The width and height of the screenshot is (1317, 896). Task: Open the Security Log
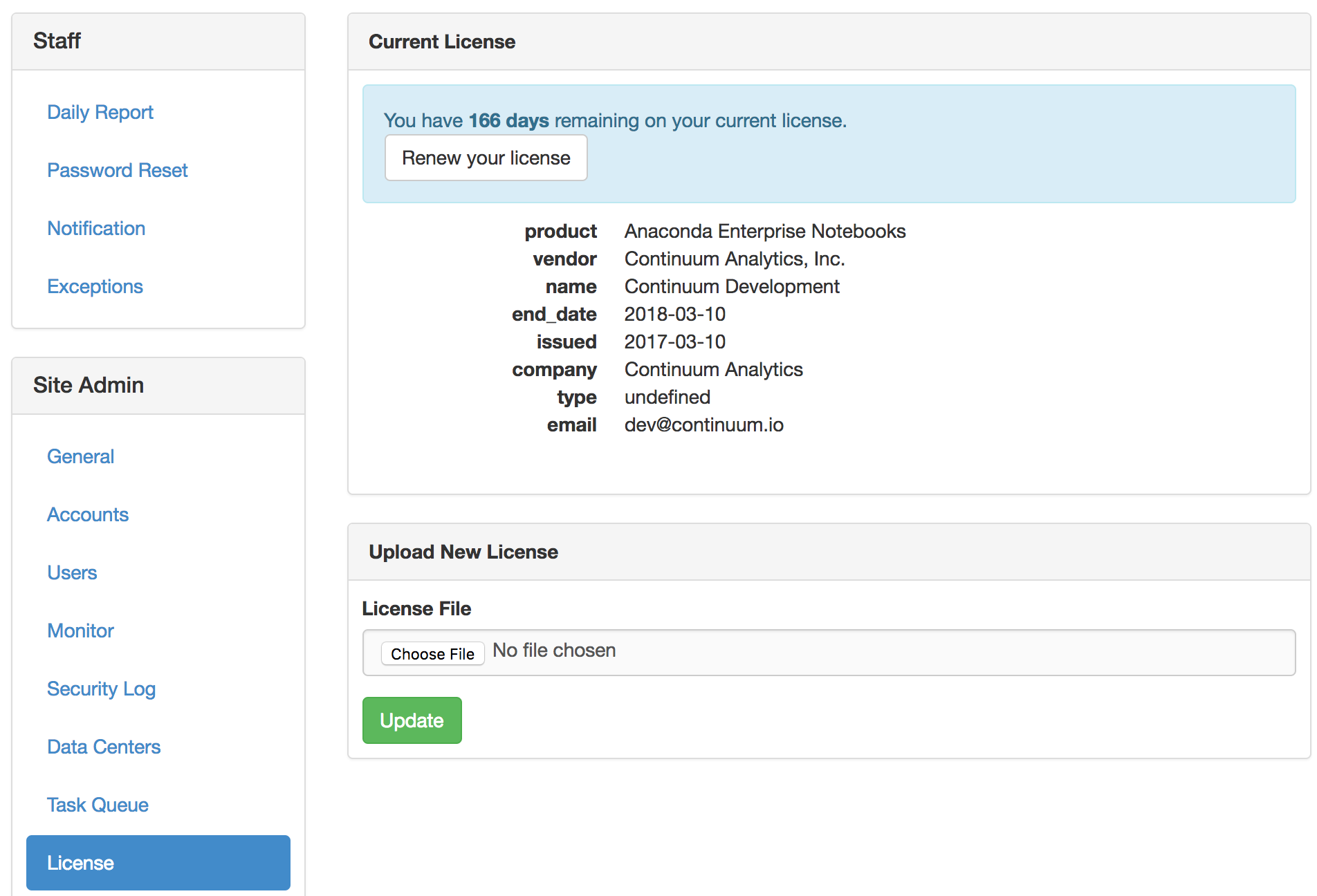pyautogui.click(x=101, y=689)
